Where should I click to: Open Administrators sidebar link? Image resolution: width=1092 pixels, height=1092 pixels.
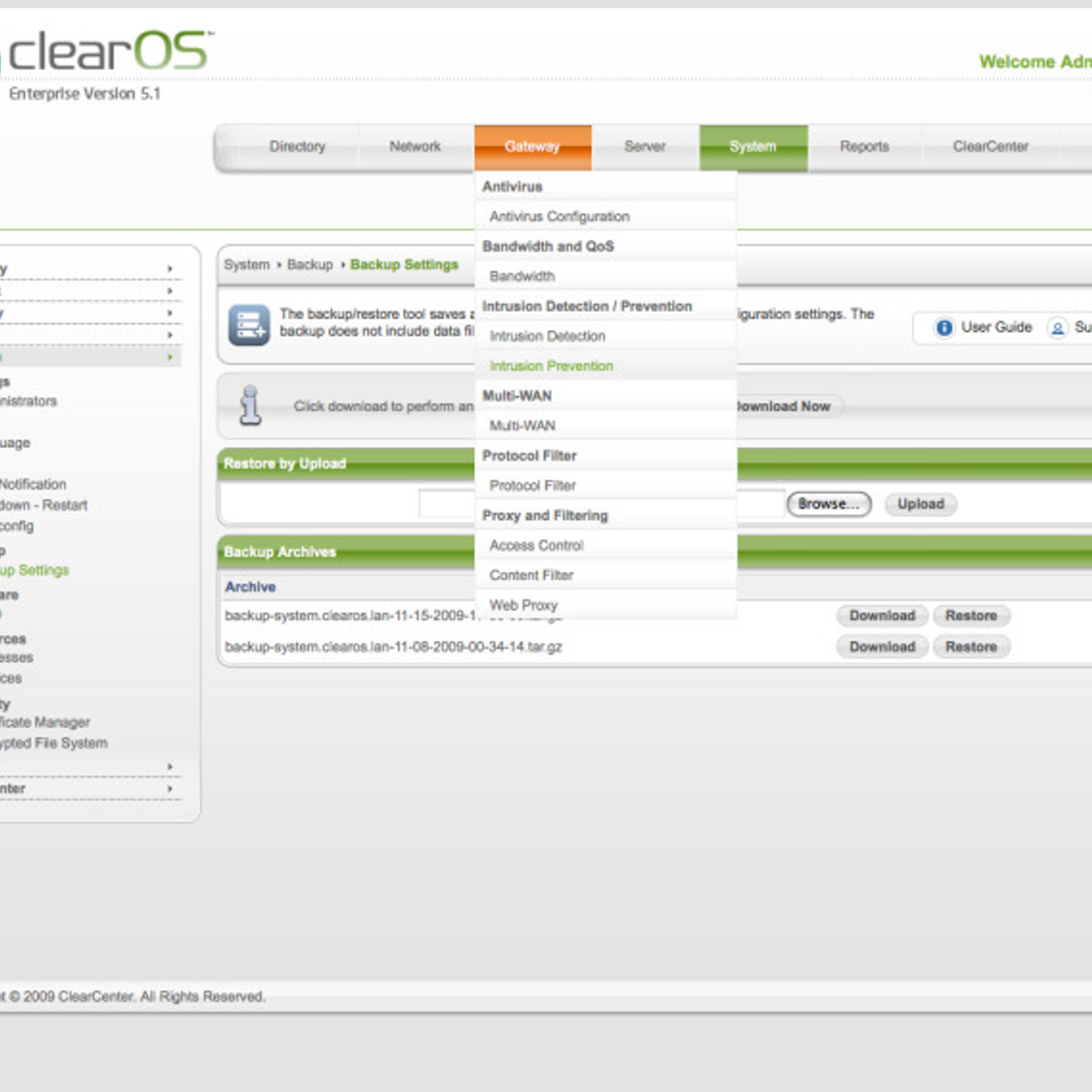click(28, 401)
